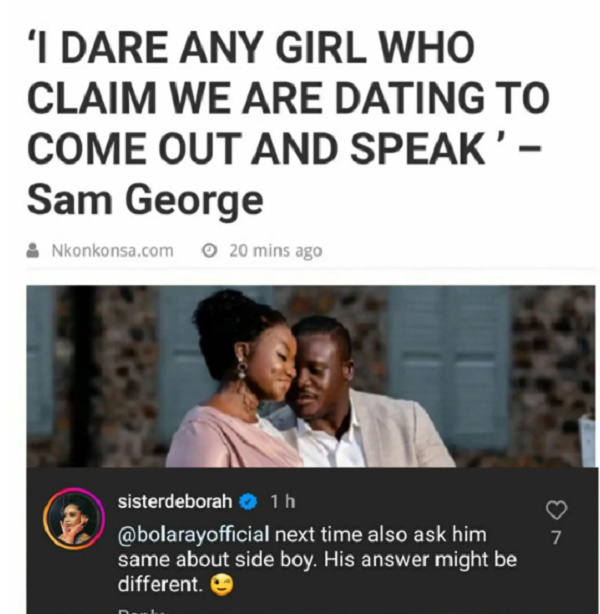Tap the author person icon before Nkonkonsa.com
The image size is (600, 614).
click(x=33, y=251)
